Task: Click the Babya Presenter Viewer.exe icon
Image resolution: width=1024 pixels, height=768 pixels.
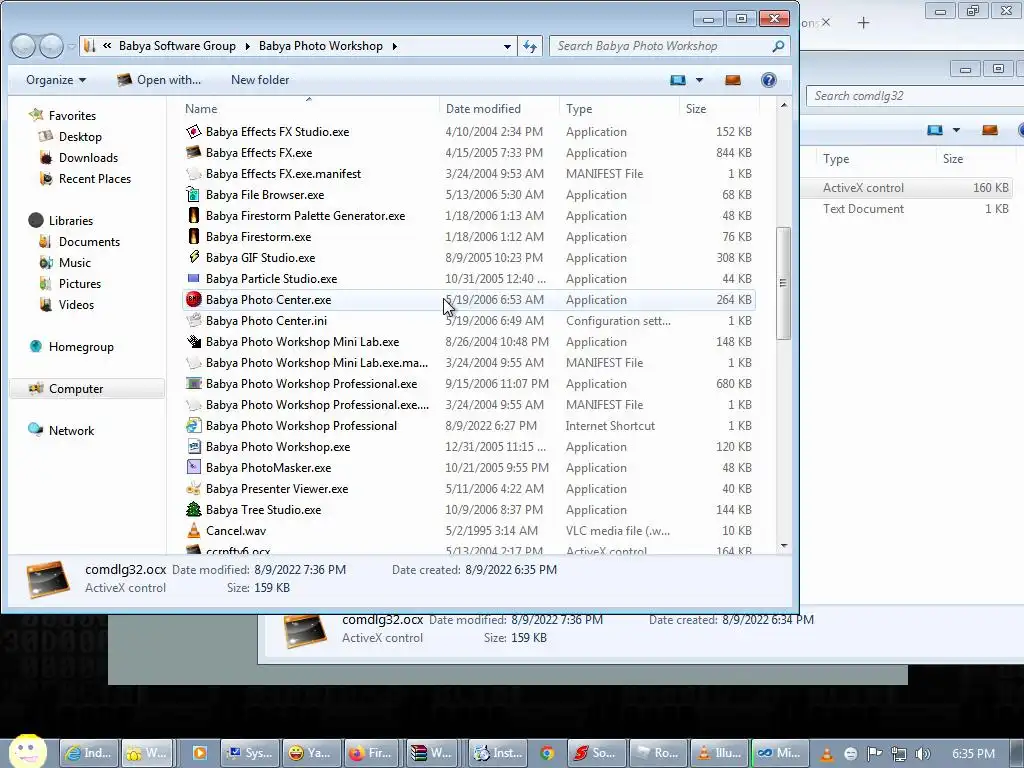Action: tap(193, 488)
